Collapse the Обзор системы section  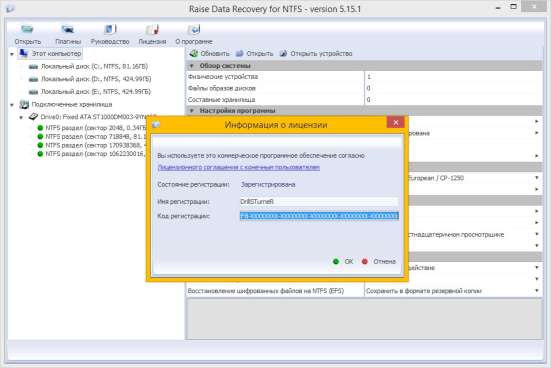click(x=192, y=66)
